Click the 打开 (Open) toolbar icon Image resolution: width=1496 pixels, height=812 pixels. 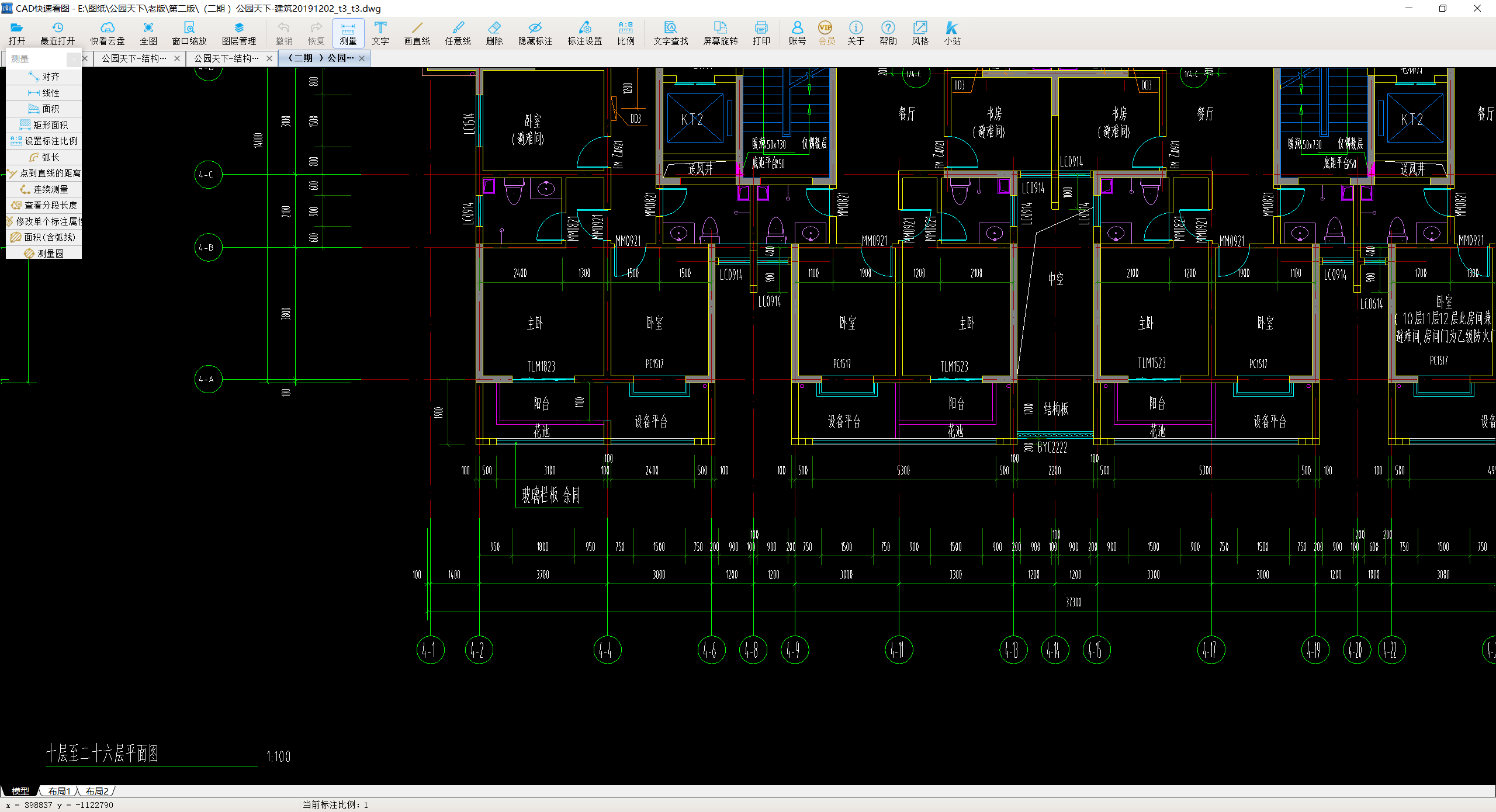click(17, 33)
